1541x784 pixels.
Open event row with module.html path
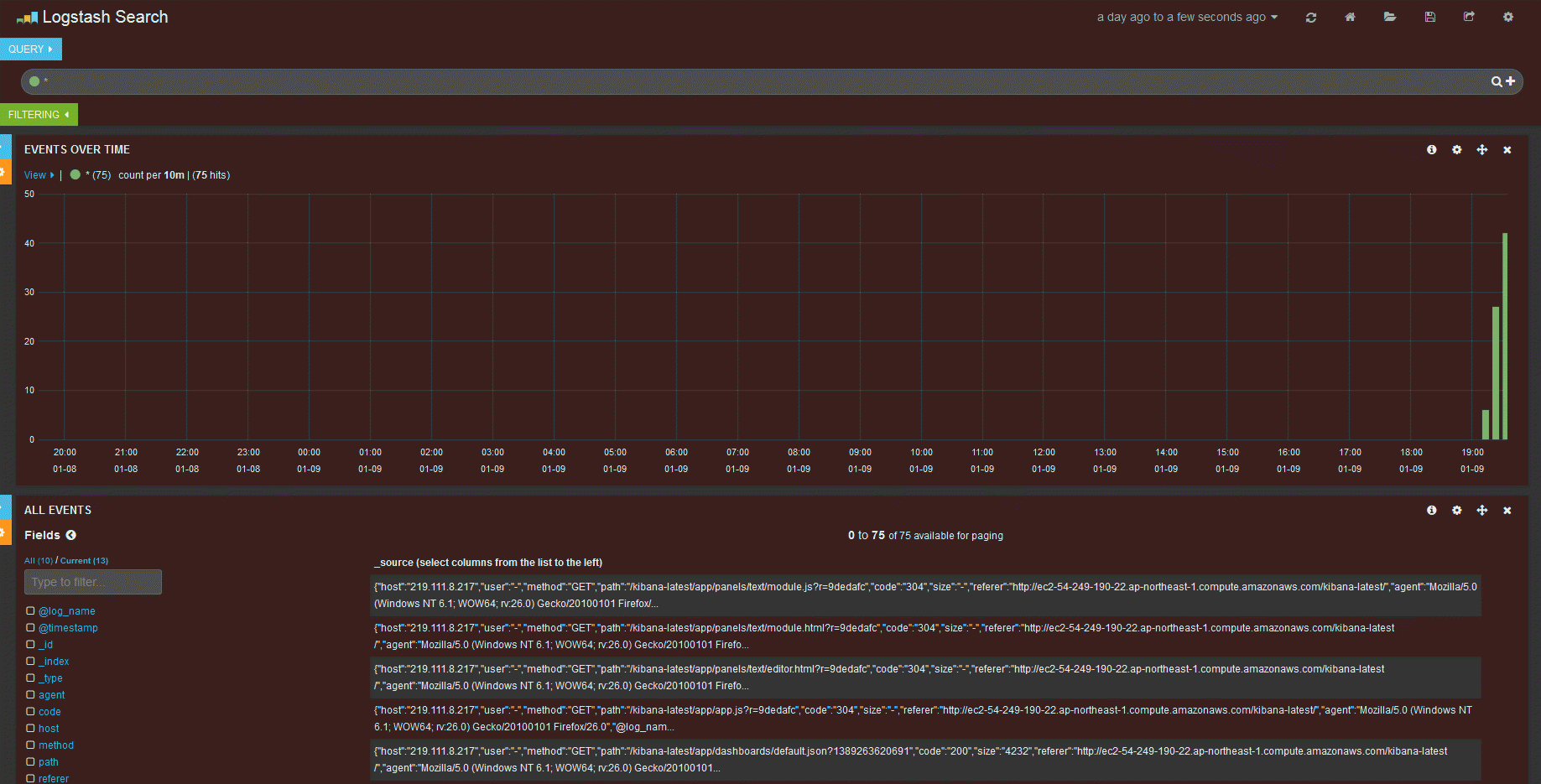925,636
